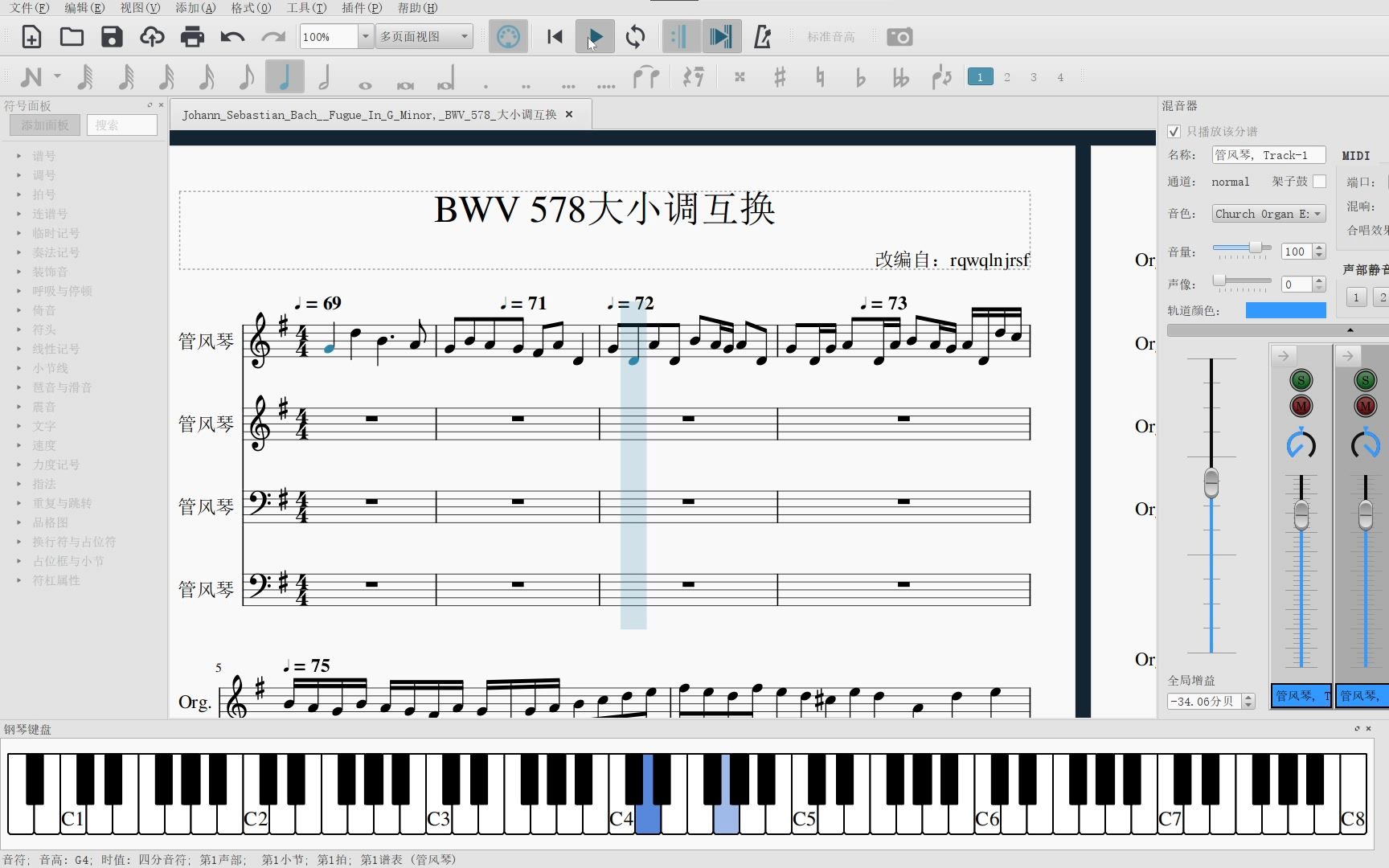This screenshot has width=1389, height=868.
Task: Select the quarter note duration
Action: click(x=285, y=77)
